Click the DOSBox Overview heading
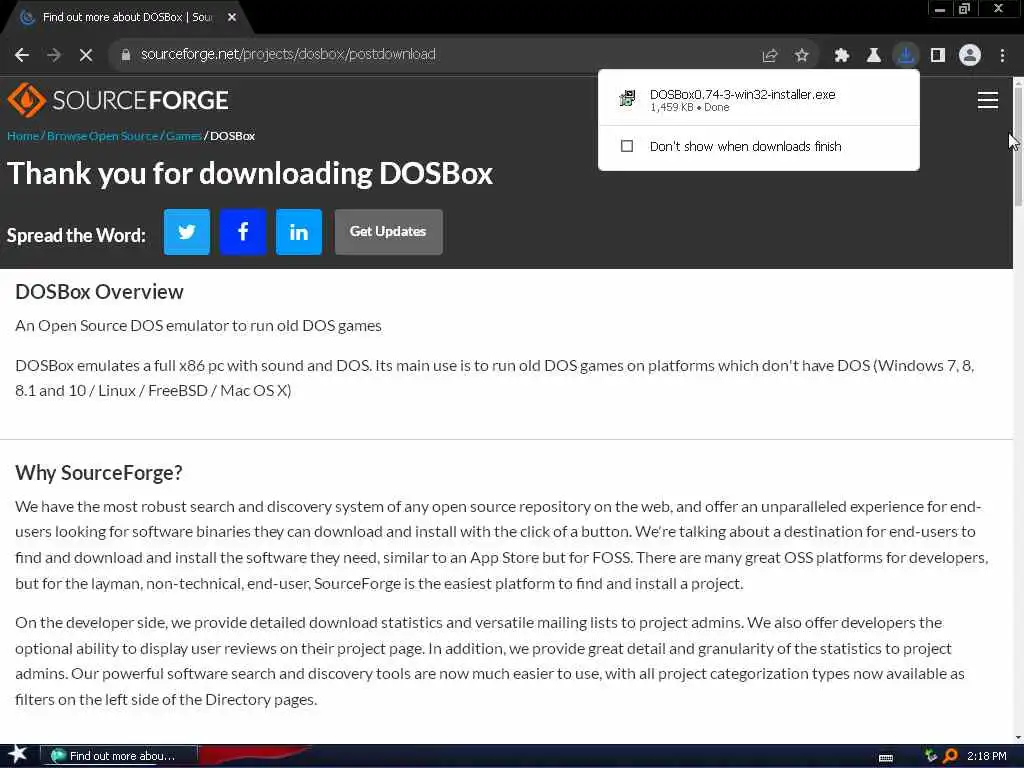Viewport: 1024px width, 768px height. 99,292
